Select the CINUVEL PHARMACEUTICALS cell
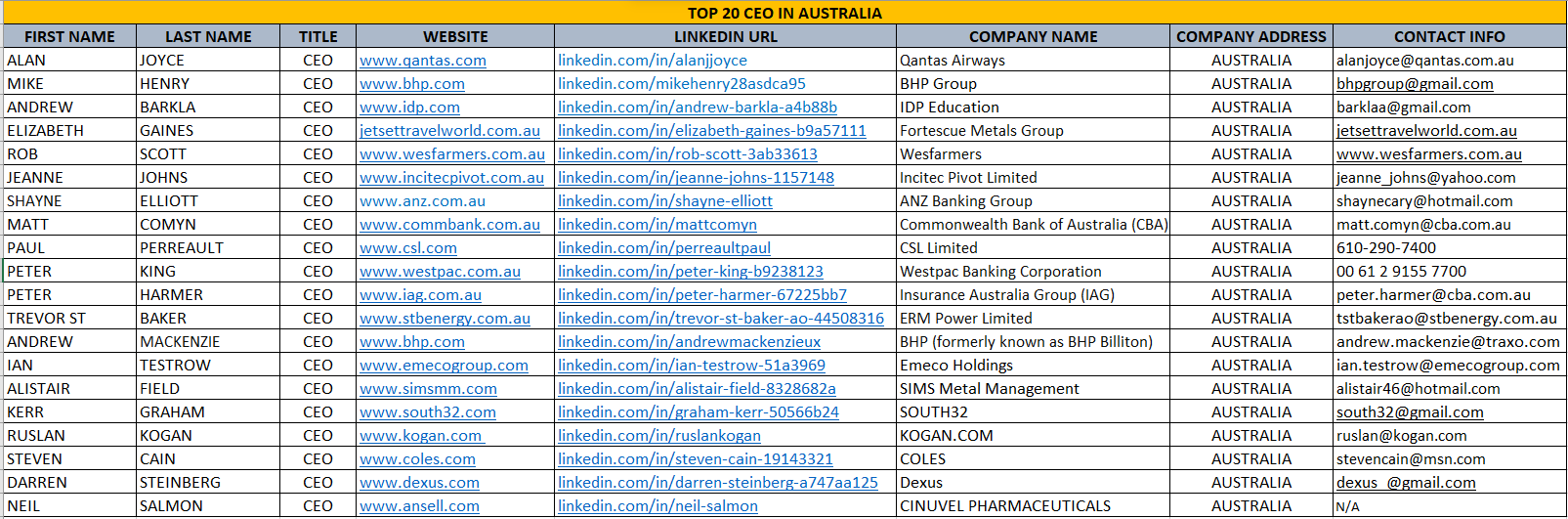 click(1034, 506)
